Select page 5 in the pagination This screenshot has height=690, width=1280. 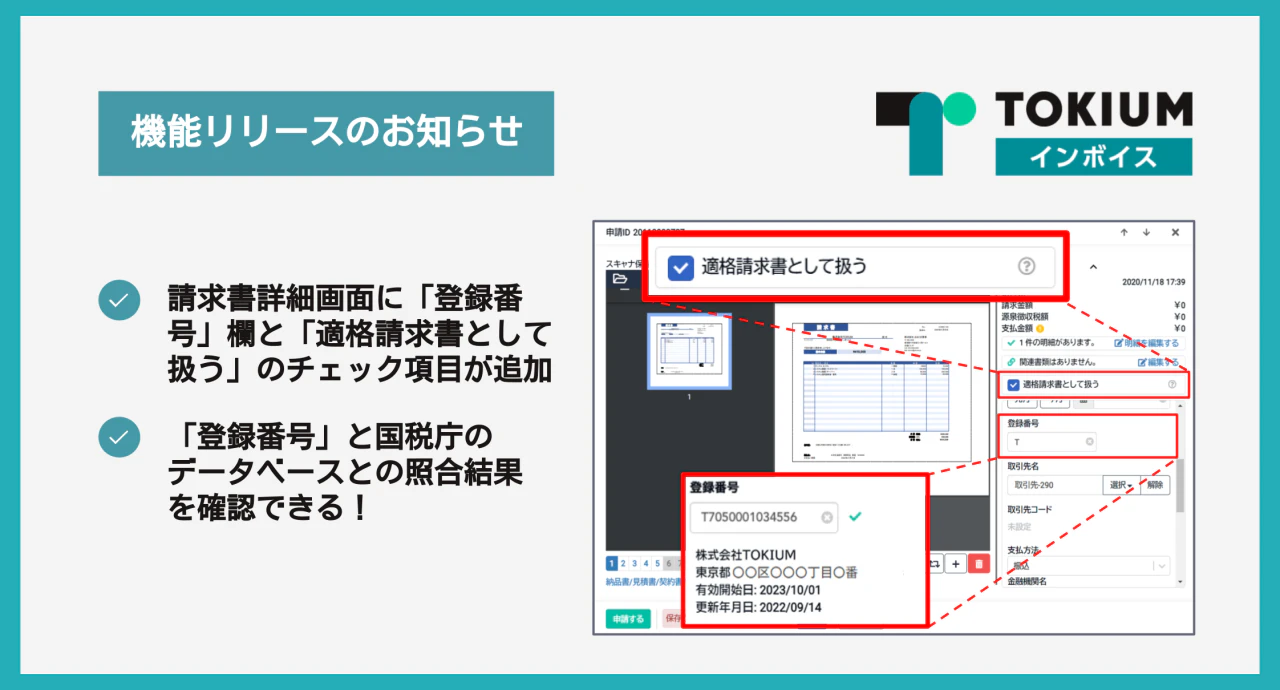pyautogui.click(x=657, y=564)
